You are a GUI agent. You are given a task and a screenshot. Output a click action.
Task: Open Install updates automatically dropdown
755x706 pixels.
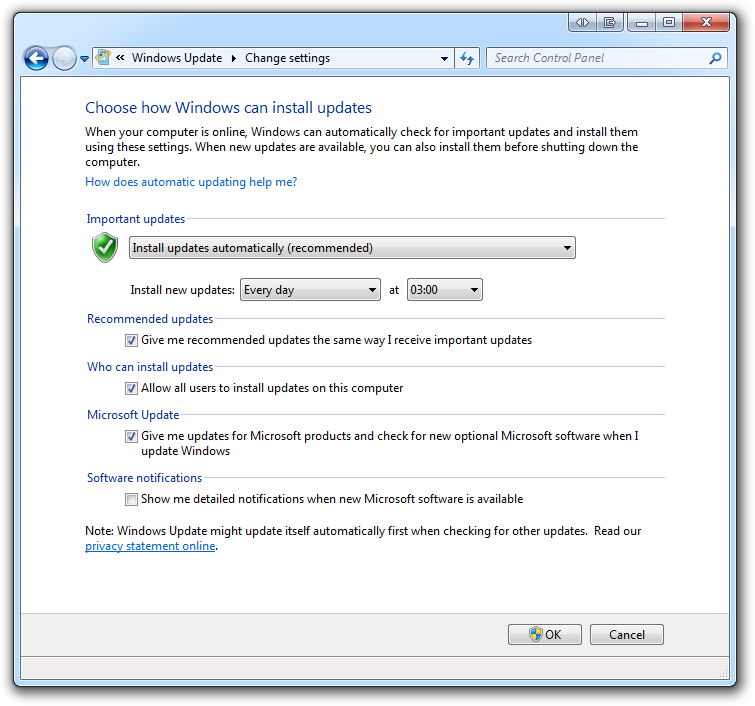[352, 248]
